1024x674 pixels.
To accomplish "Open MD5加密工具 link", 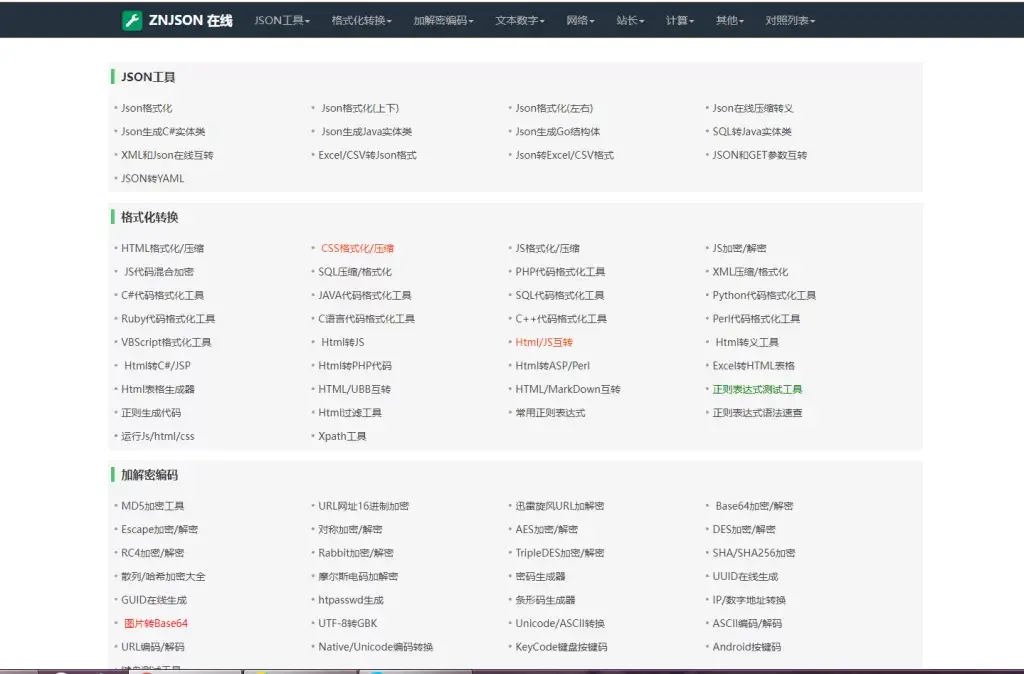I will pyautogui.click(x=153, y=506).
